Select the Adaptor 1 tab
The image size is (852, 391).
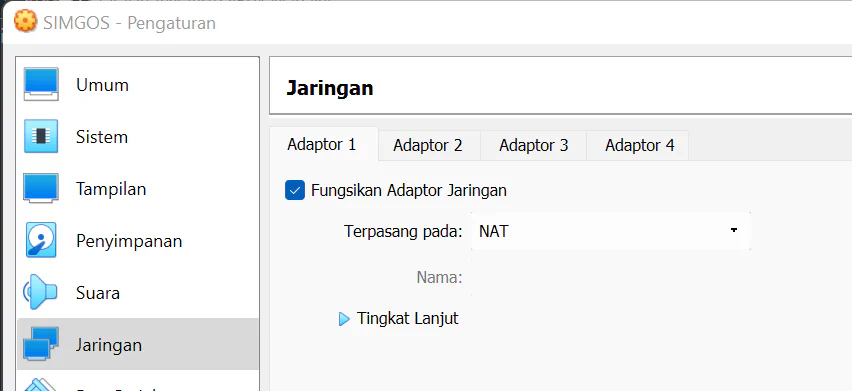(x=322, y=144)
